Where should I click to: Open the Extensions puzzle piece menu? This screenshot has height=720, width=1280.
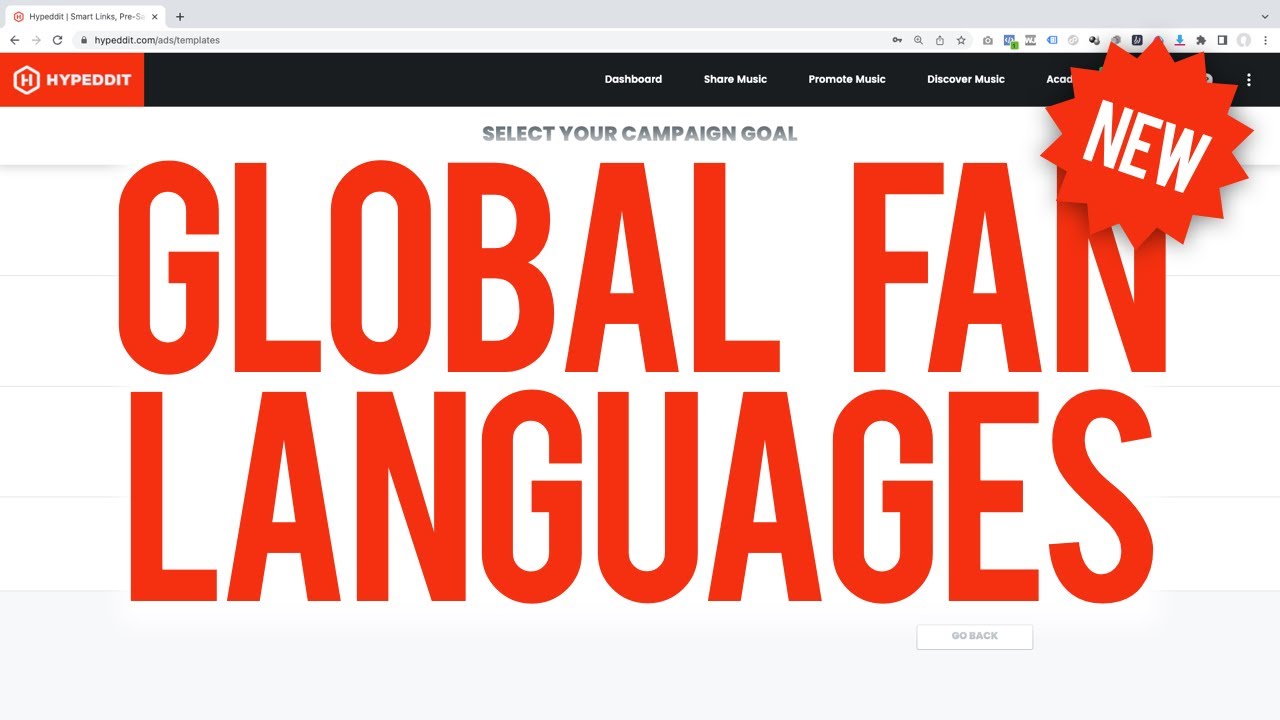tap(1201, 40)
